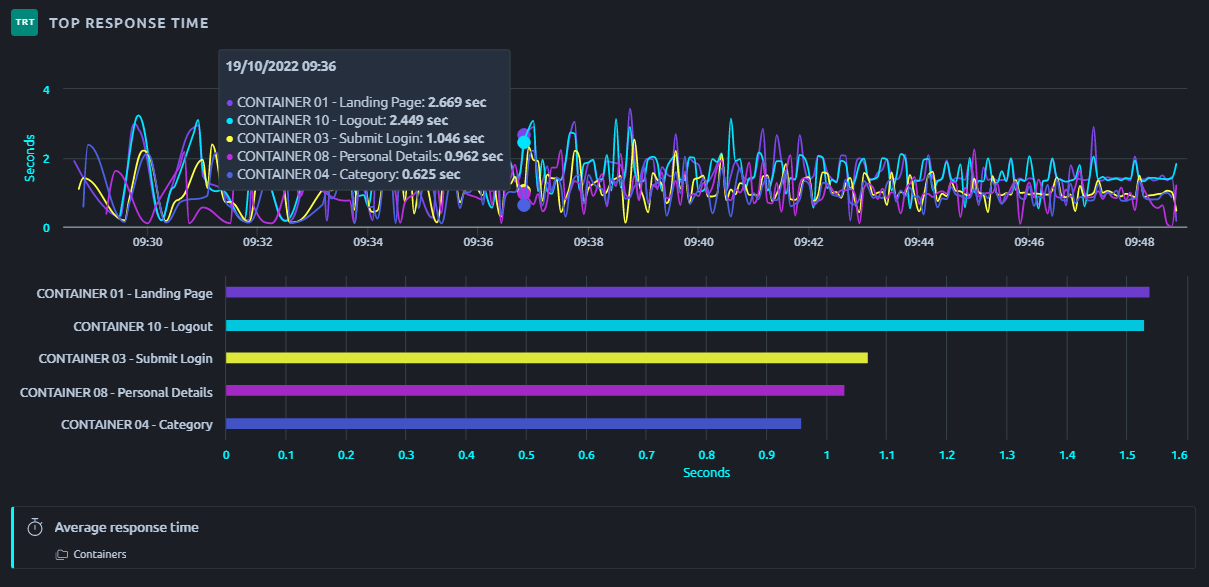Click the tooltip row Category: 0.625 sec
The image size is (1209, 587).
pos(343,174)
